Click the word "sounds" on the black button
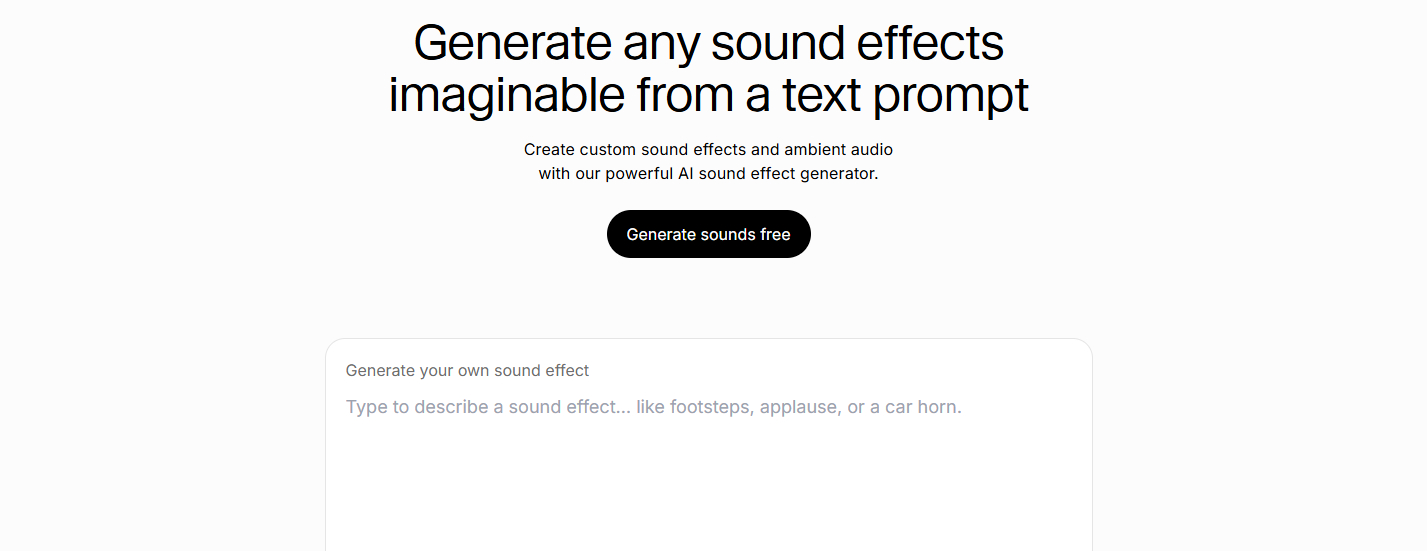This screenshot has height=551, width=1427. pos(728,235)
